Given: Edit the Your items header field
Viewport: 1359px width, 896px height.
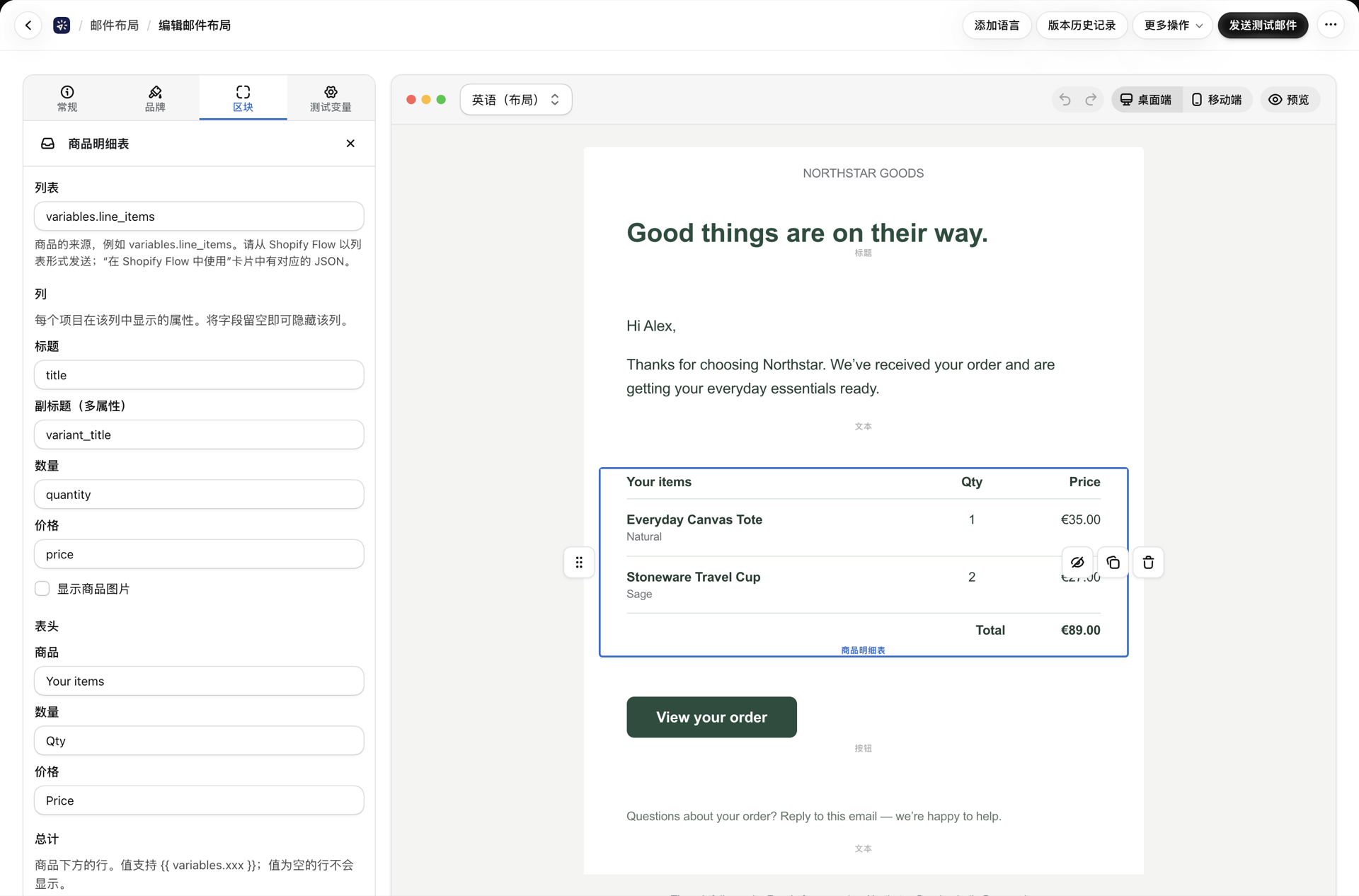Looking at the screenshot, I should pyautogui.click(x=199, y=681).
